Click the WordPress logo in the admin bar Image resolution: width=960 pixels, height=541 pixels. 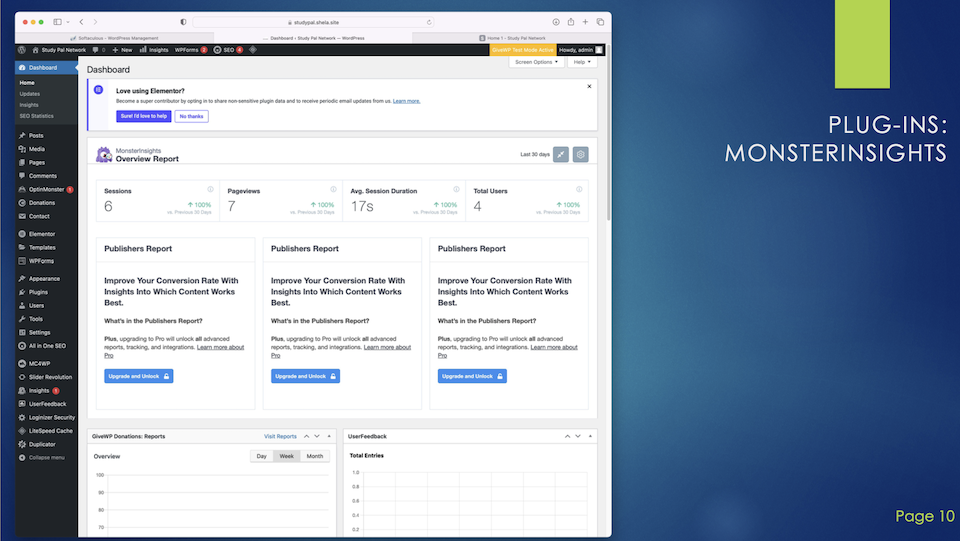click(x=22, y=49)
